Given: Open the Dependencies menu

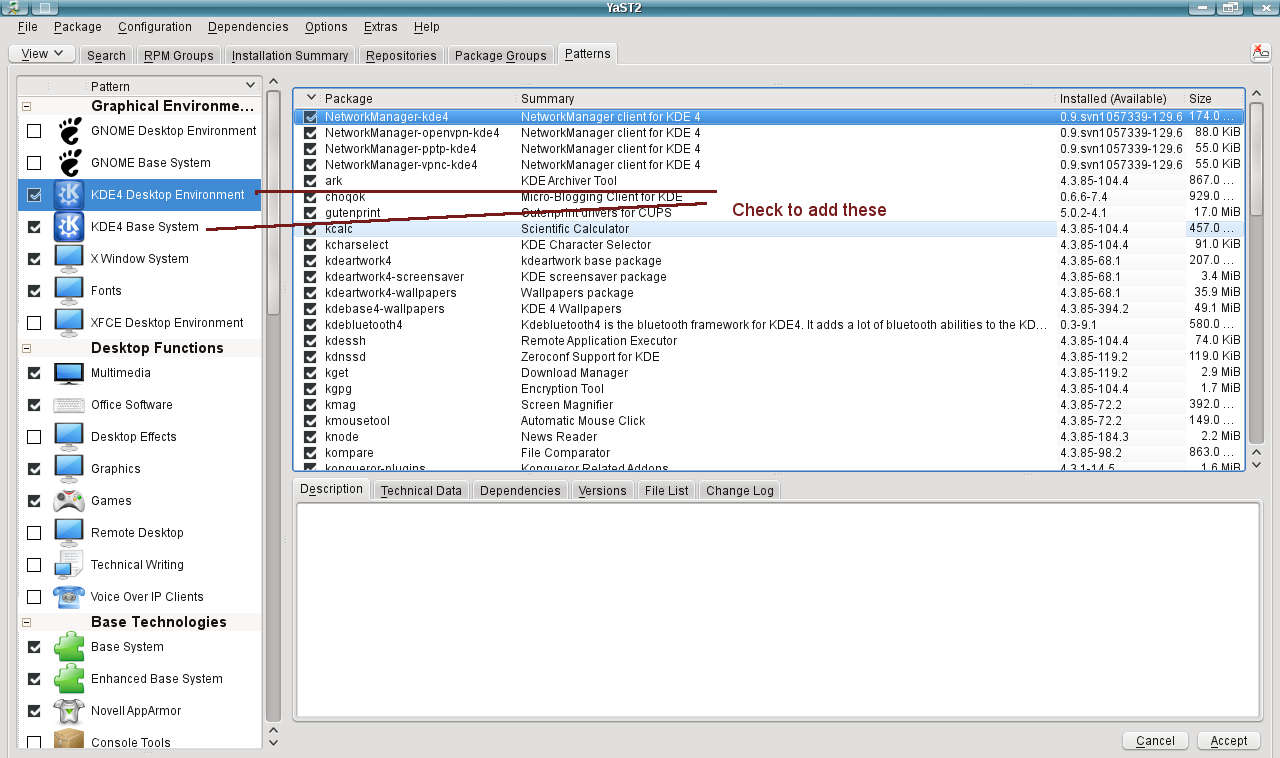Looking at the screenshot, I should tap(248, 27).
